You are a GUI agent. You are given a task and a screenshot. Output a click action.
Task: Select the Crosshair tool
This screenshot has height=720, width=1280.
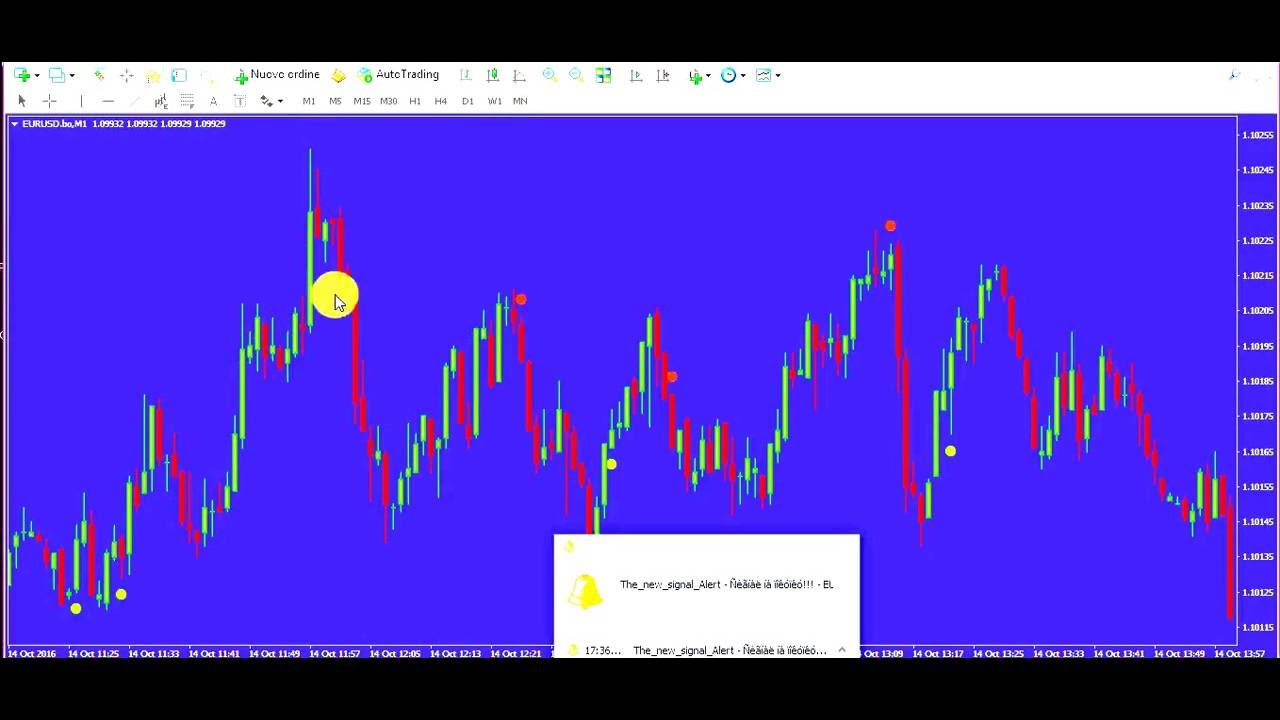[x=49, y=101]
